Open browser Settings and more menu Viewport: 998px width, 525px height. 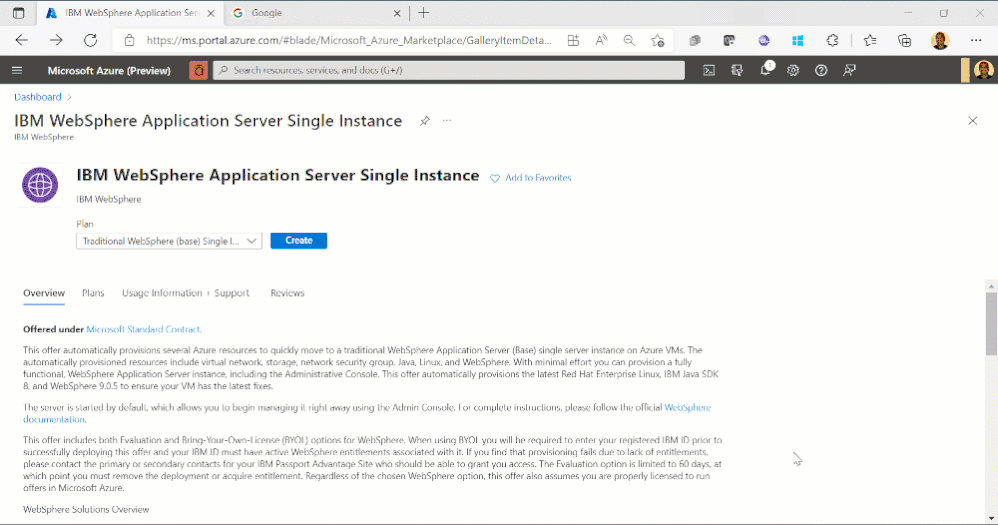pyautogui.click(x=976, y=40)
